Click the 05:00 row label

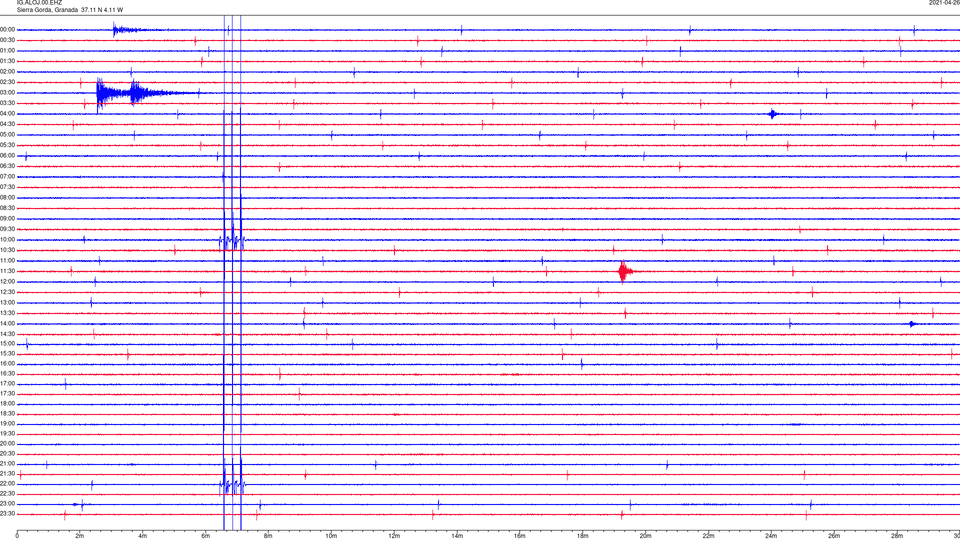(8, 135)
